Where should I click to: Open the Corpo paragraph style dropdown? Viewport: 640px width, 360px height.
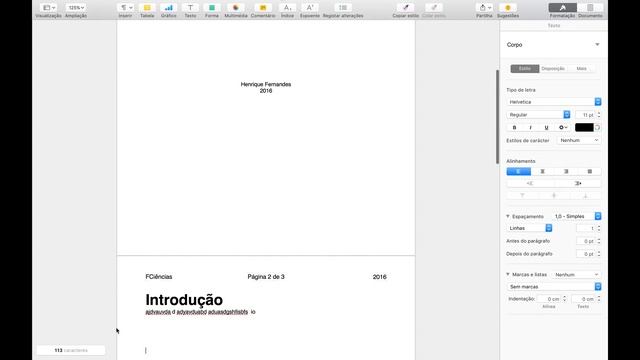(553, 45)
